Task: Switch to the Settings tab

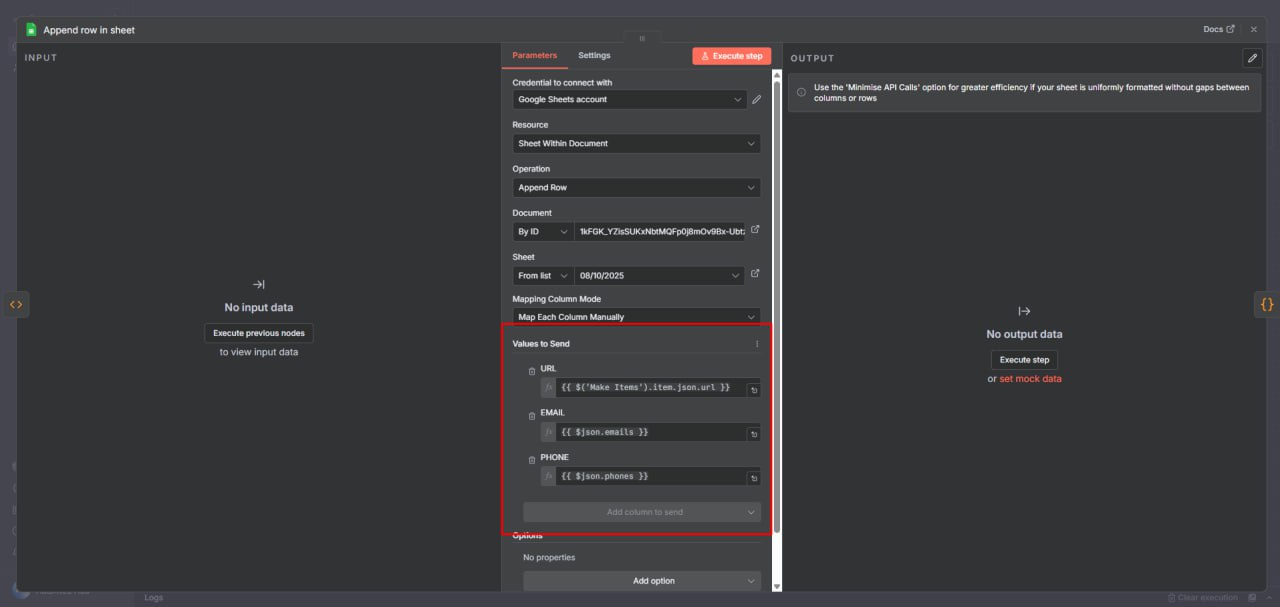Action: (594, 55)
